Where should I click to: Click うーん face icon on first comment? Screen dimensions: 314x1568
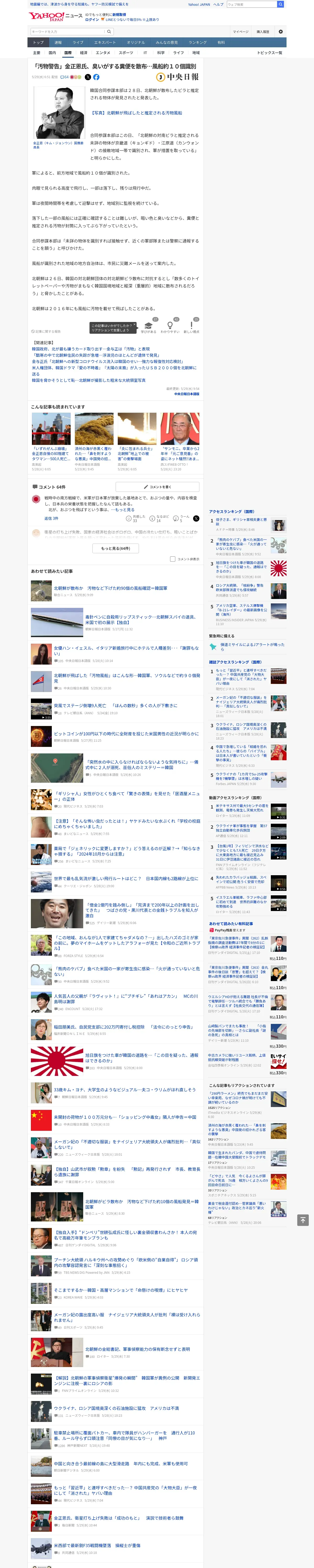point(176,518)
